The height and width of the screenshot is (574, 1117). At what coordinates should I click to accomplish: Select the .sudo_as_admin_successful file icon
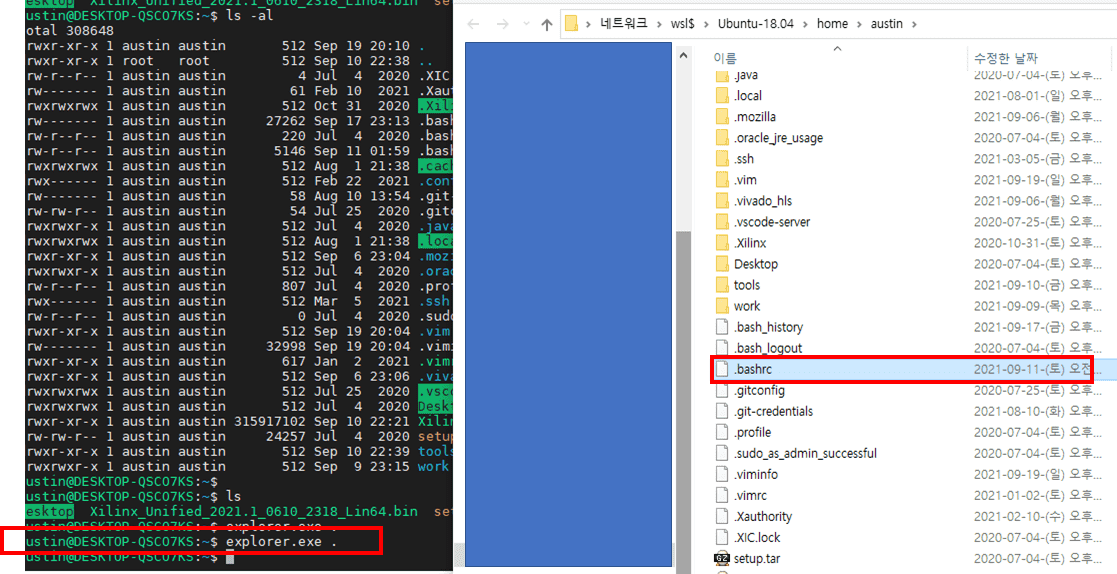click(722, 453)
